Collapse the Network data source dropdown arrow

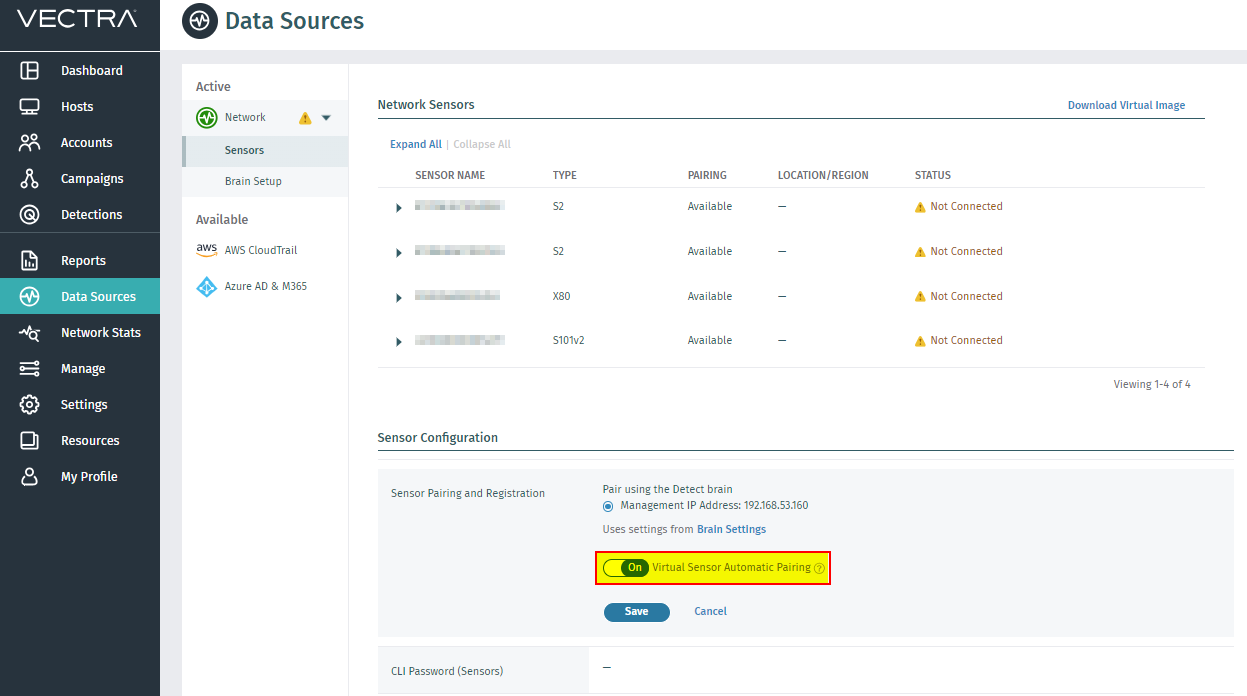click(326, 118)
